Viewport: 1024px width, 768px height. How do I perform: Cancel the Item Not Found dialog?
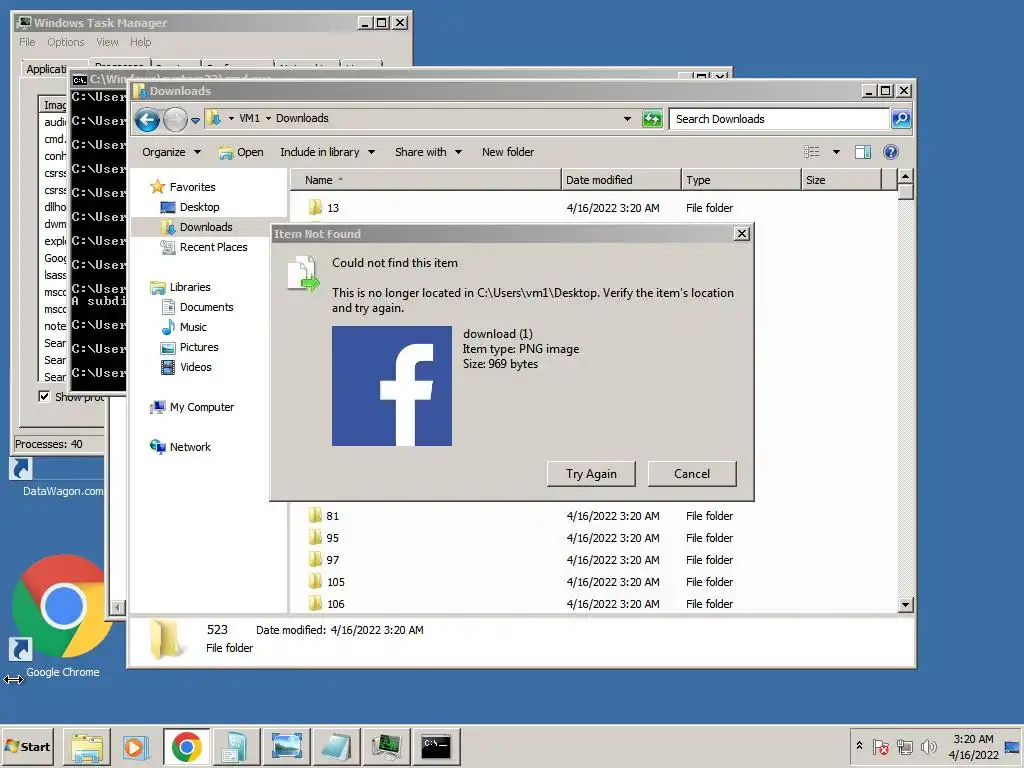692,473
